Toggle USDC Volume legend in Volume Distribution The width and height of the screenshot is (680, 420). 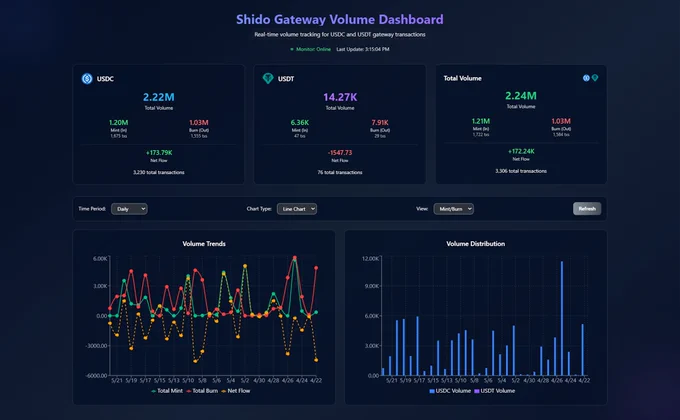450,391
